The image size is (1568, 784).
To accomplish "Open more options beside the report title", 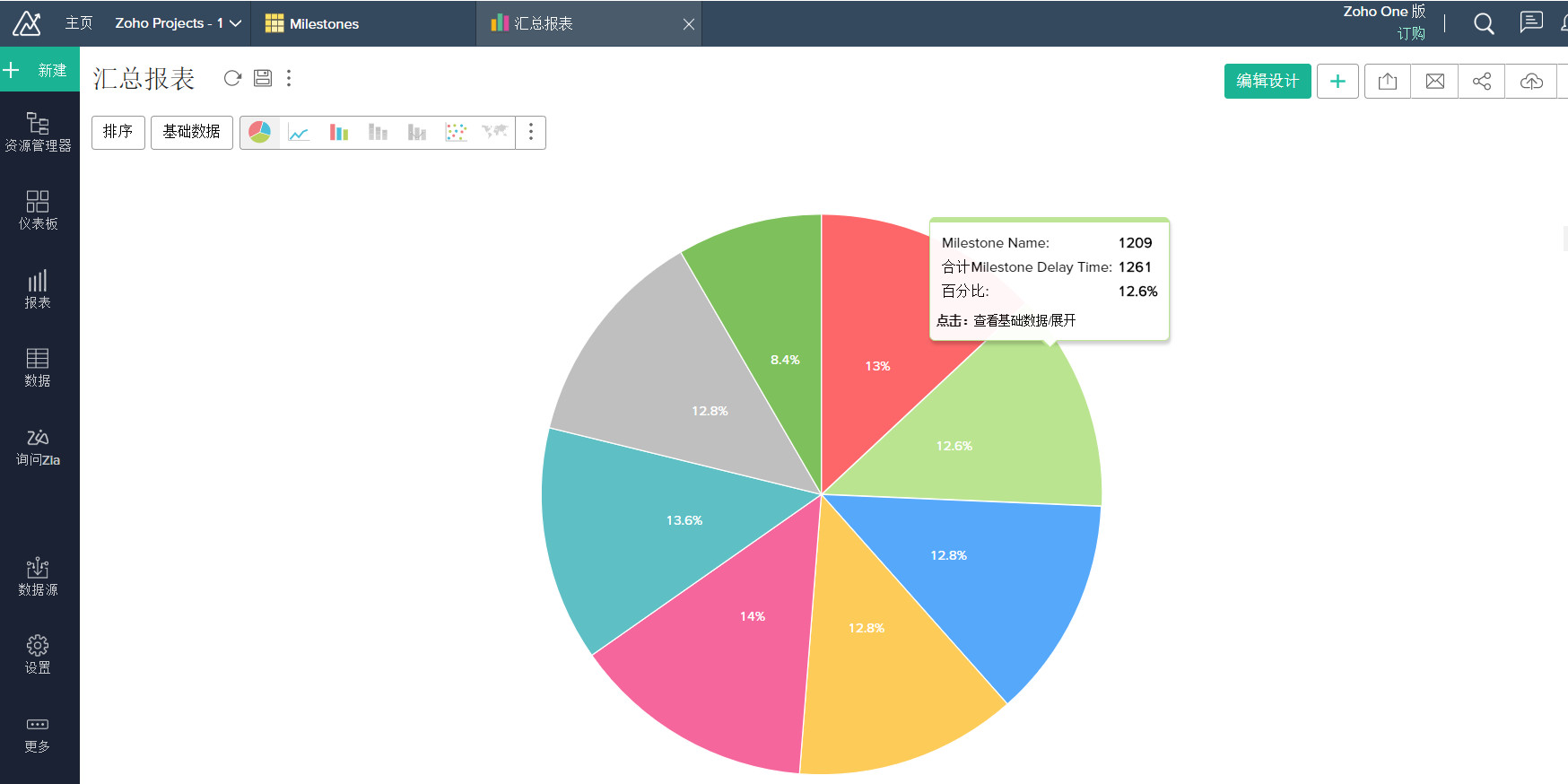I will pos(289,78).
